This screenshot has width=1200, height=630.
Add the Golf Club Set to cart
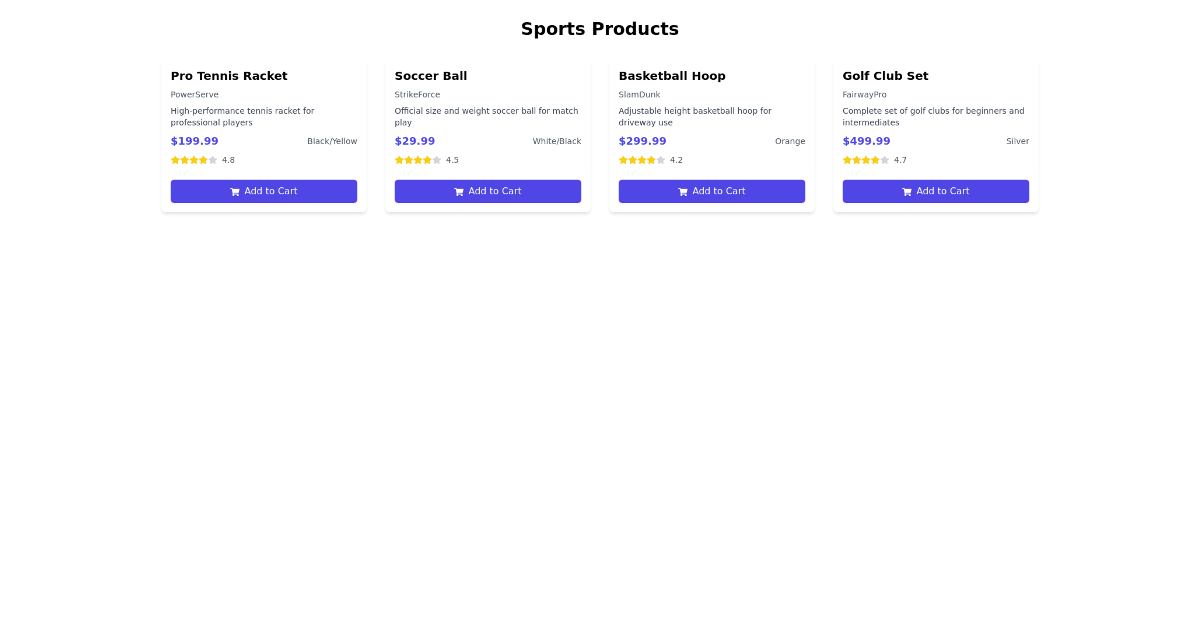point(936,191)
